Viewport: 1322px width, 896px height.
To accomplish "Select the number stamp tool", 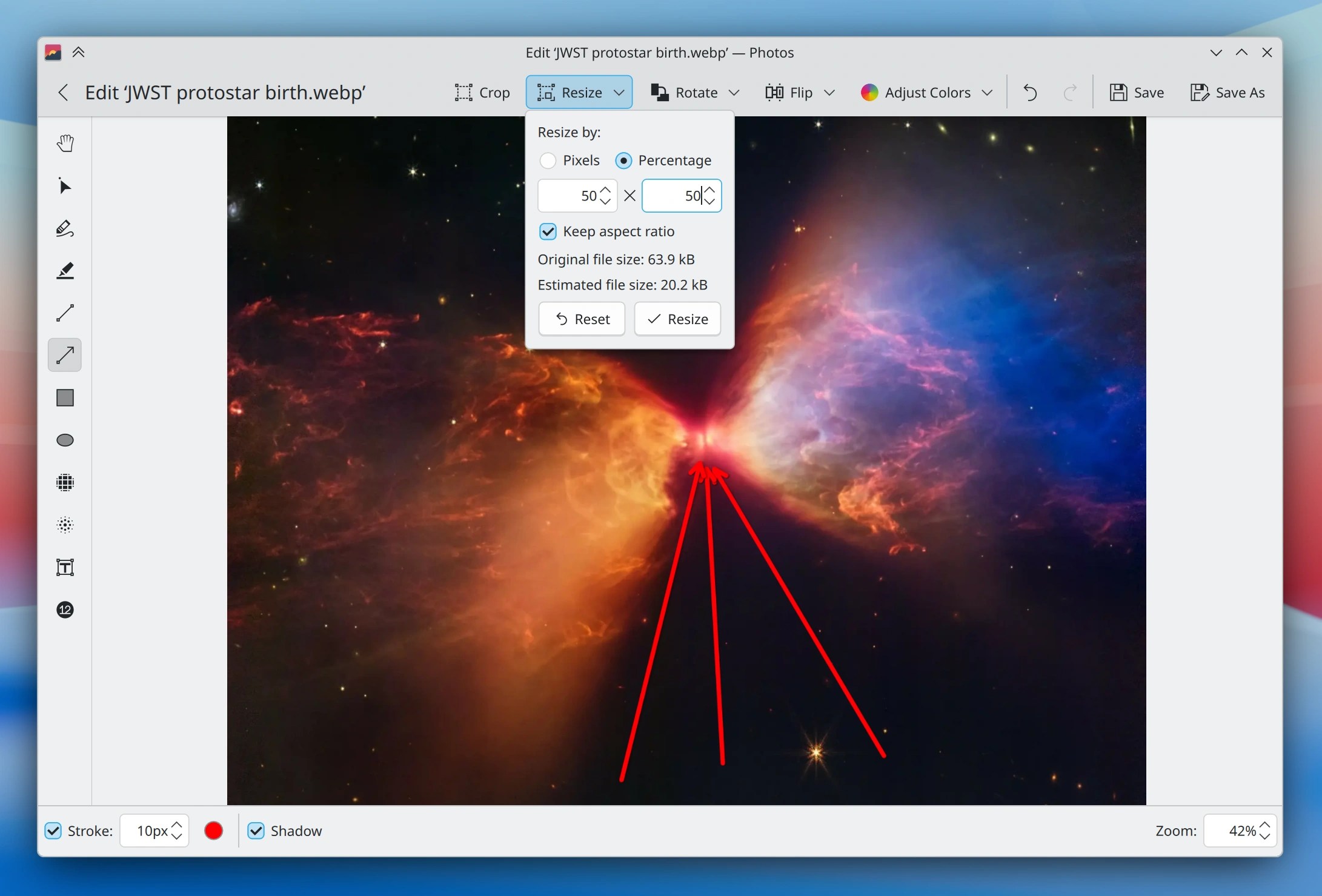I will coord(65,610).
